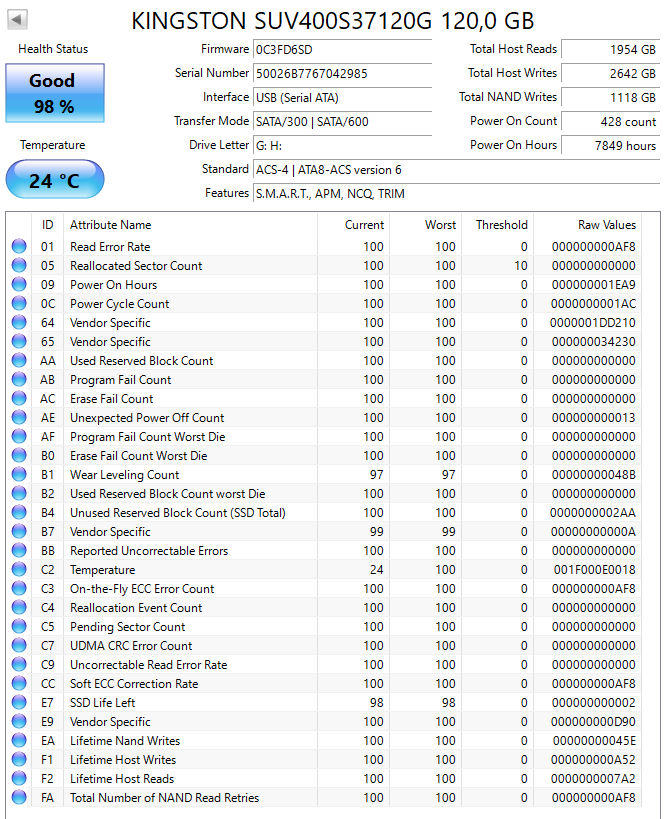Click threshold value 10 for Reallocated Sector Count
Screen dimensions: 668x819
[521, 265]
